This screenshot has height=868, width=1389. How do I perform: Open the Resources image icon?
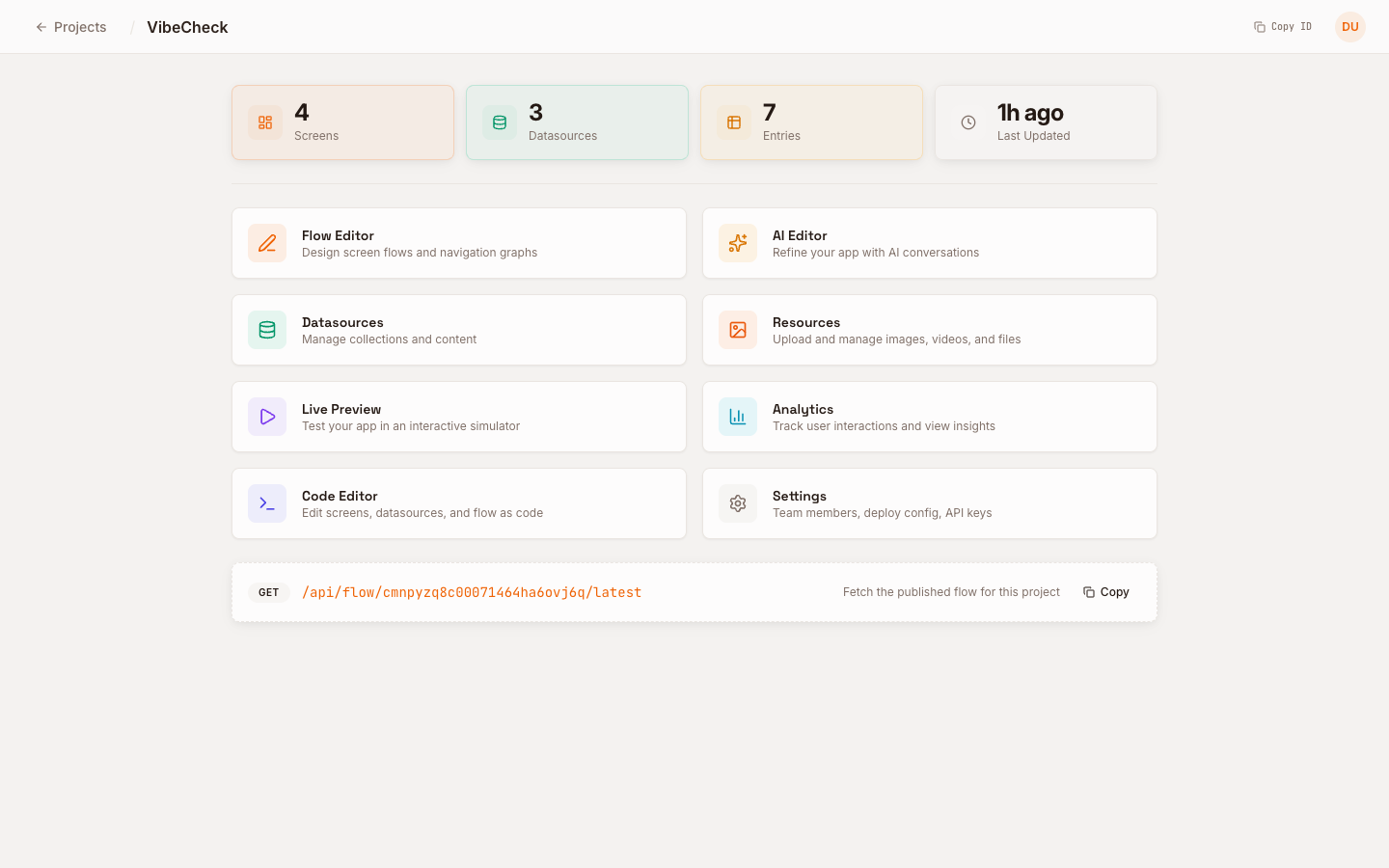738,330
